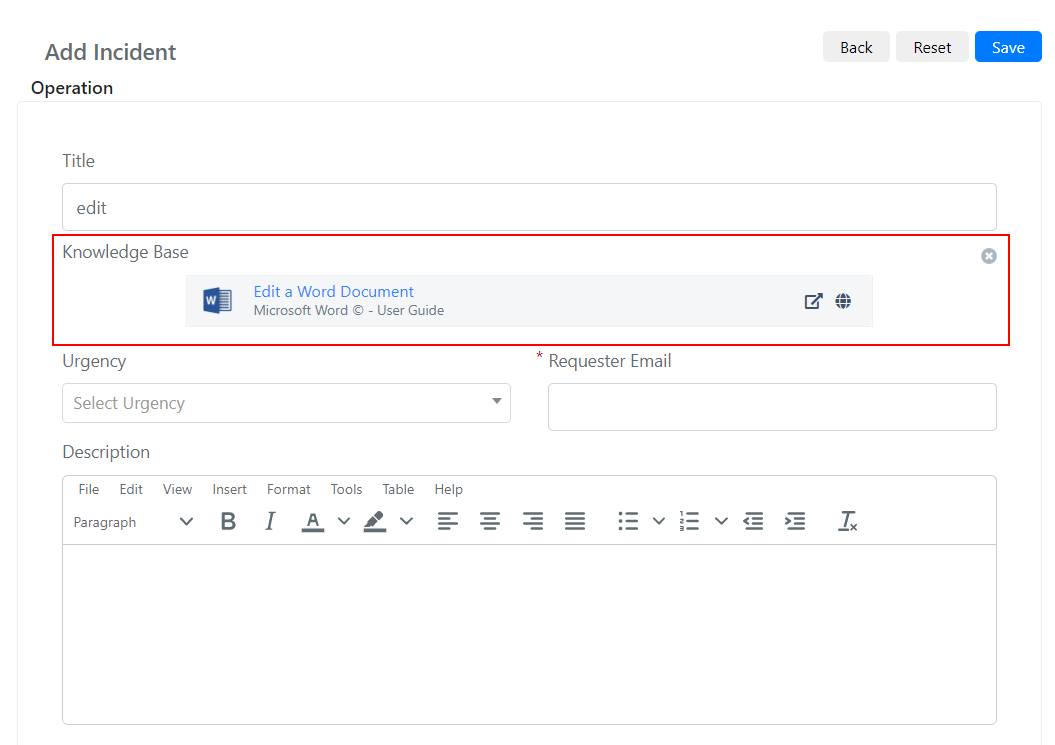Toggle Italic formatting in editor

[x=270, y=522]
